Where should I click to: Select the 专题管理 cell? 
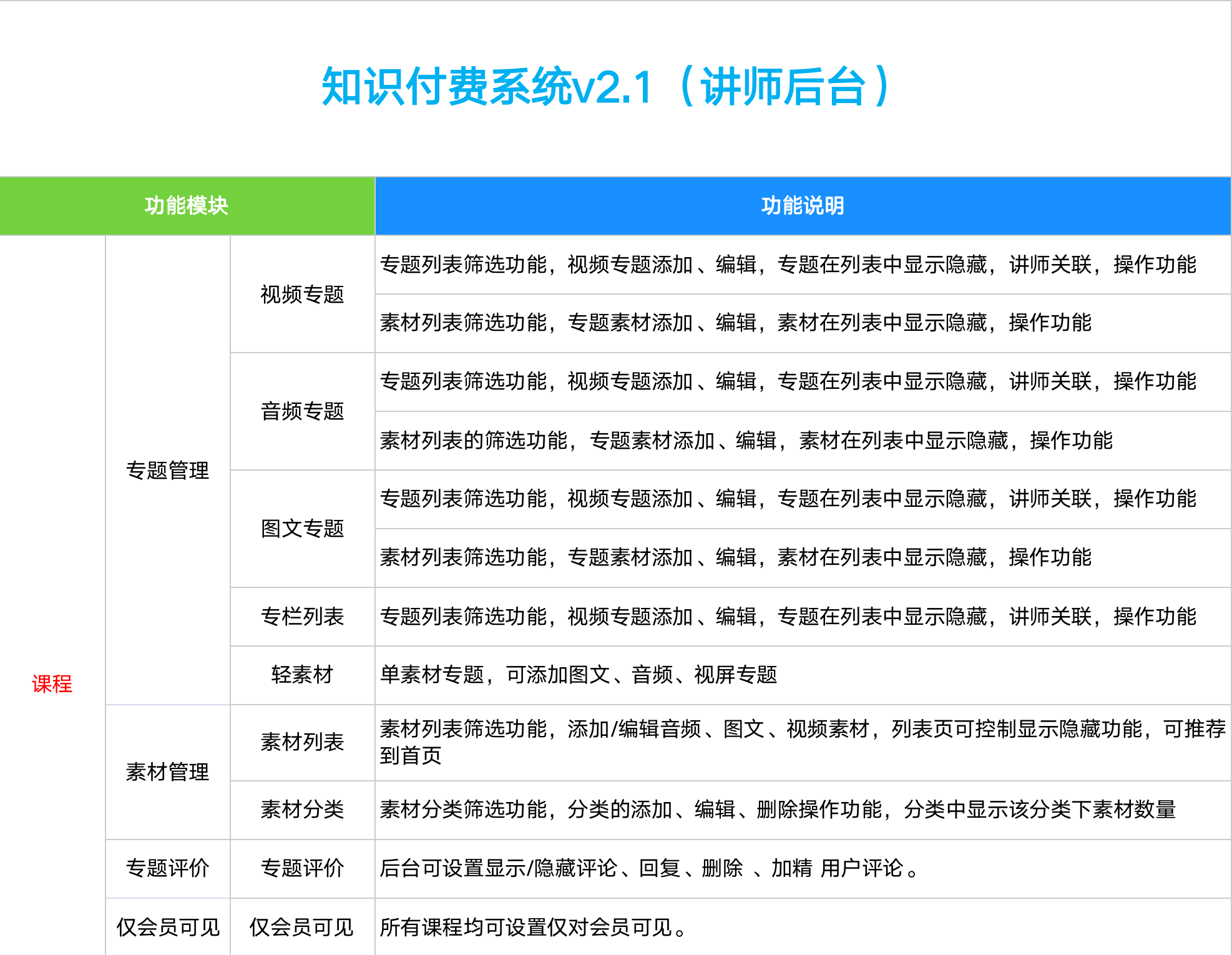[x=168, y=470]
